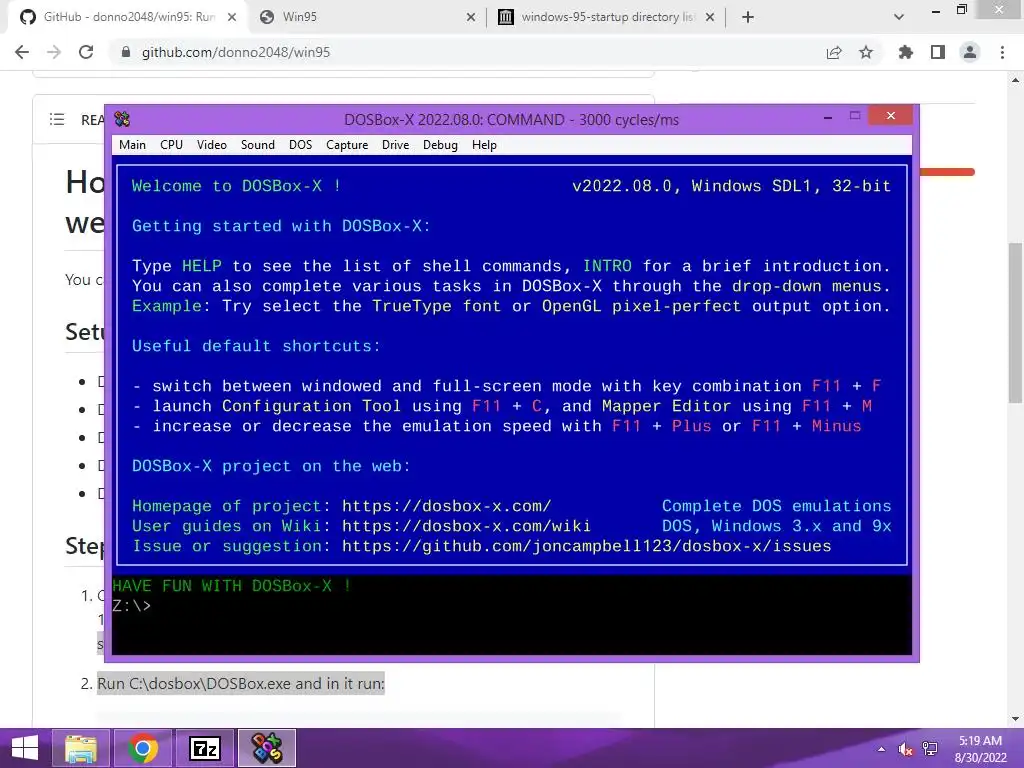Click the https://dosbox-x.com/wiki text

pyautogui.click(x=466, y=526)
